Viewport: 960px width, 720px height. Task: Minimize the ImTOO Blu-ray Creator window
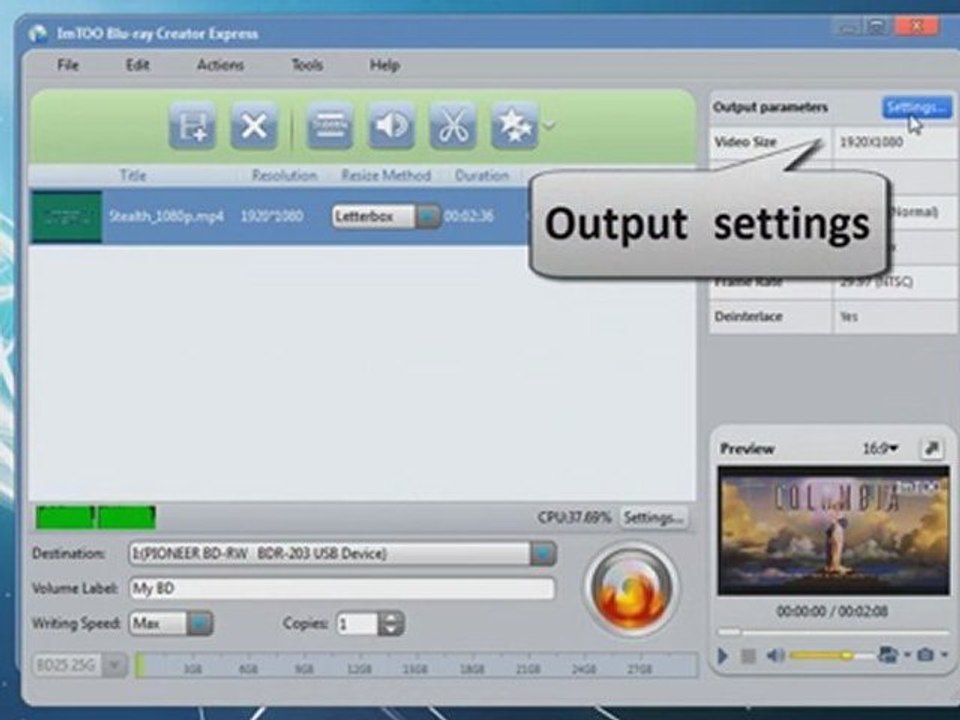point(846,26)
